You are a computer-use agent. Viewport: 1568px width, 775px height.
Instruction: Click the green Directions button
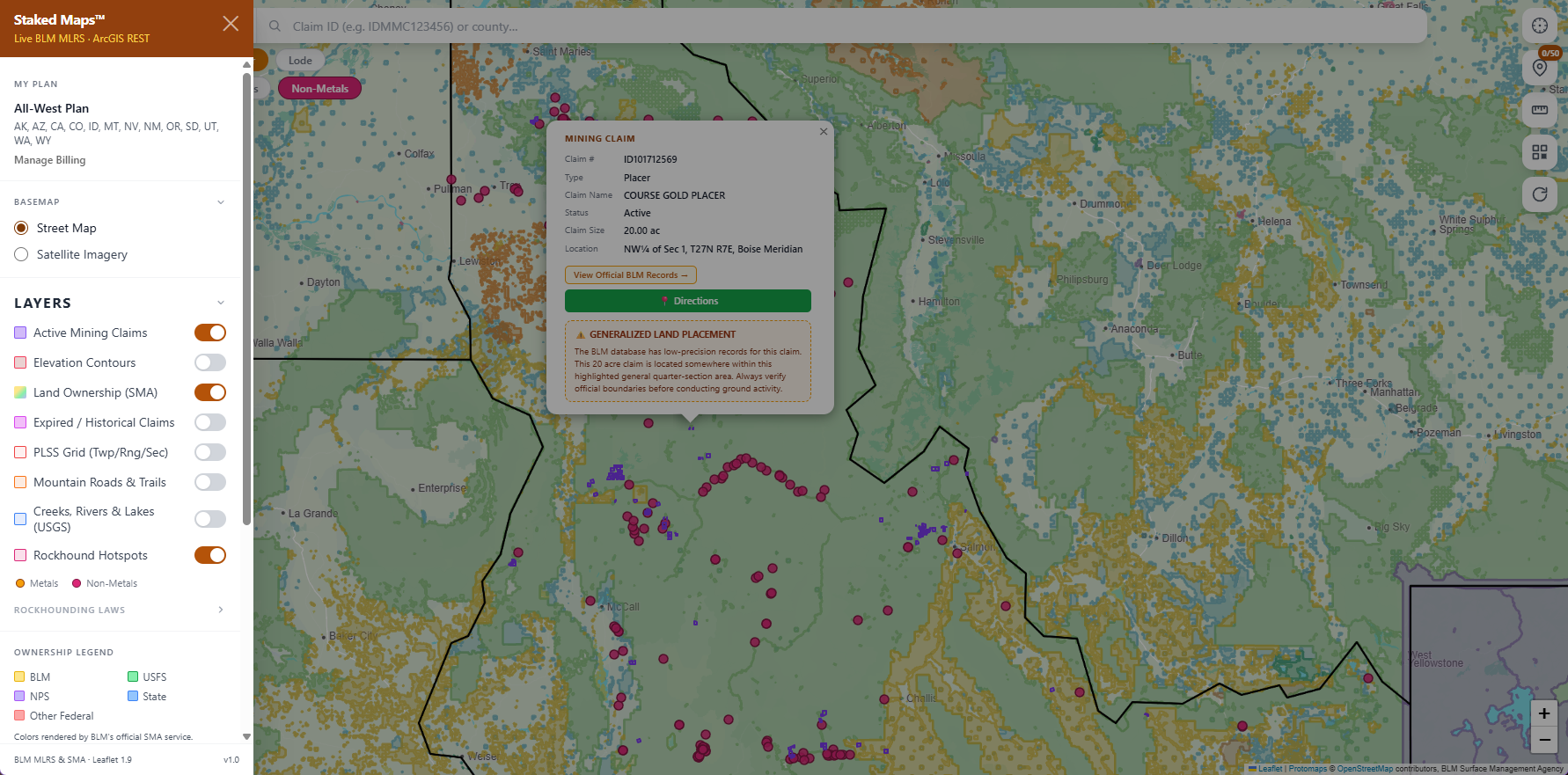click(688, 301)
